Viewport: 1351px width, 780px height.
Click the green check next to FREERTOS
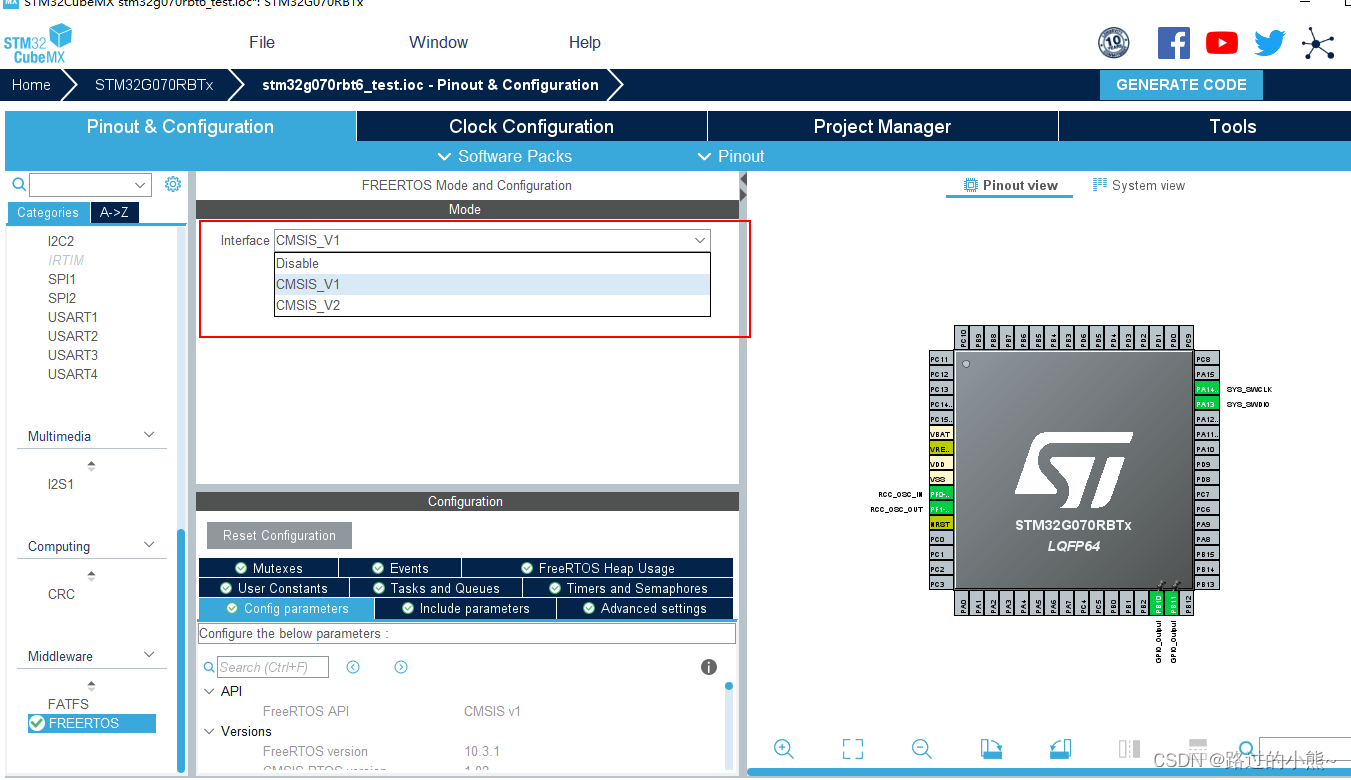pos(37,723)
